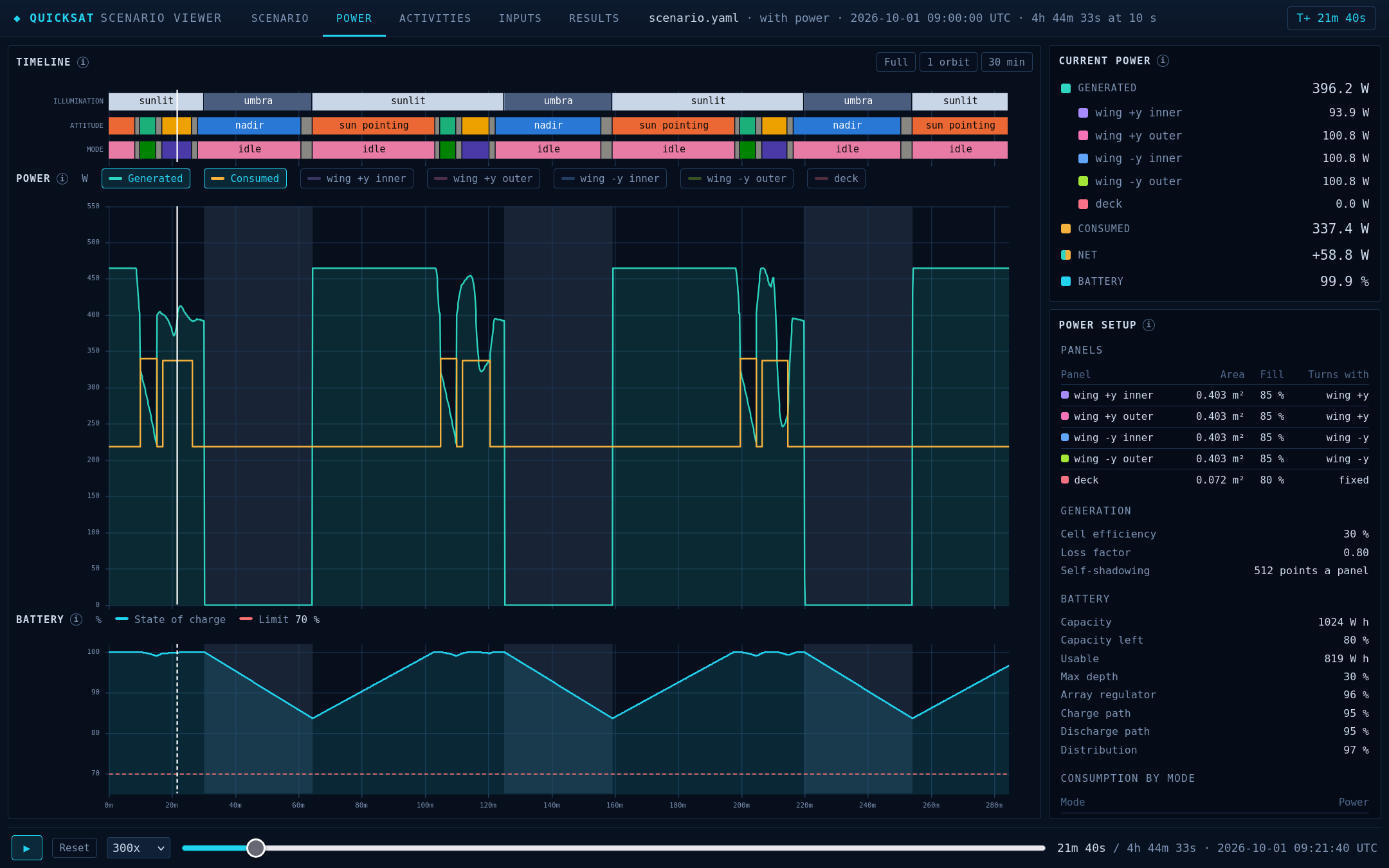Click the State of charge legend entry
This screenshot has height=868, width=1389.
pyautogui.click(x=170, y=619)
